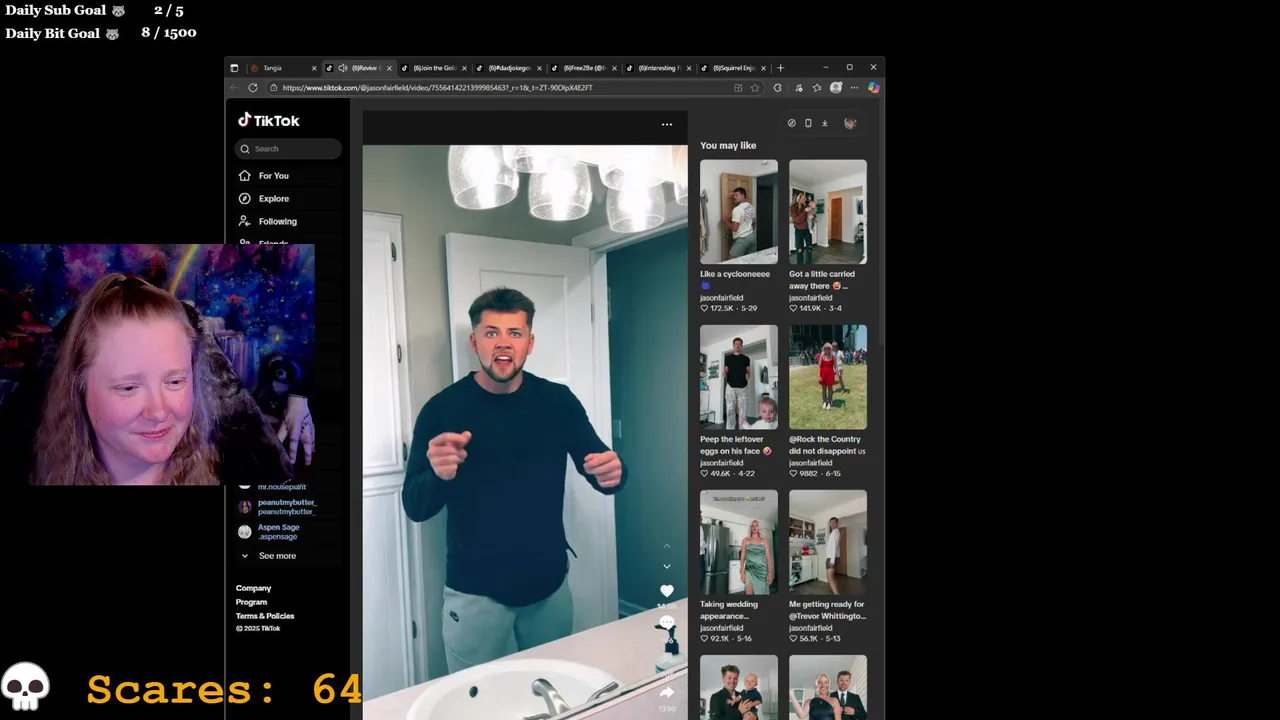Mute the '(6)Revive' tab via speaker icon
Viewport: 1280px width, 720px height.
[343, 68]
